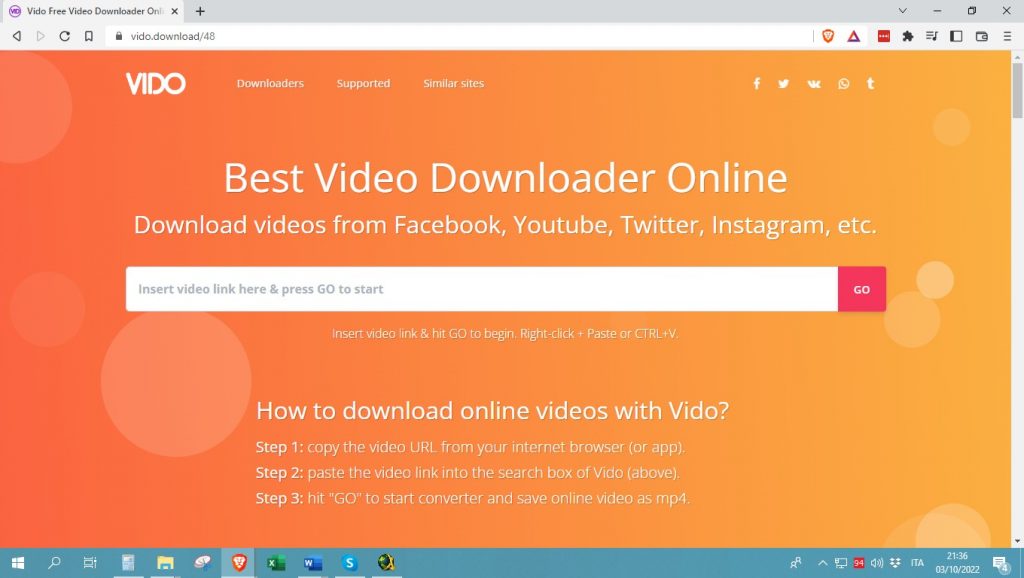Click the Facebook share icon

click(x=757, y=84)
